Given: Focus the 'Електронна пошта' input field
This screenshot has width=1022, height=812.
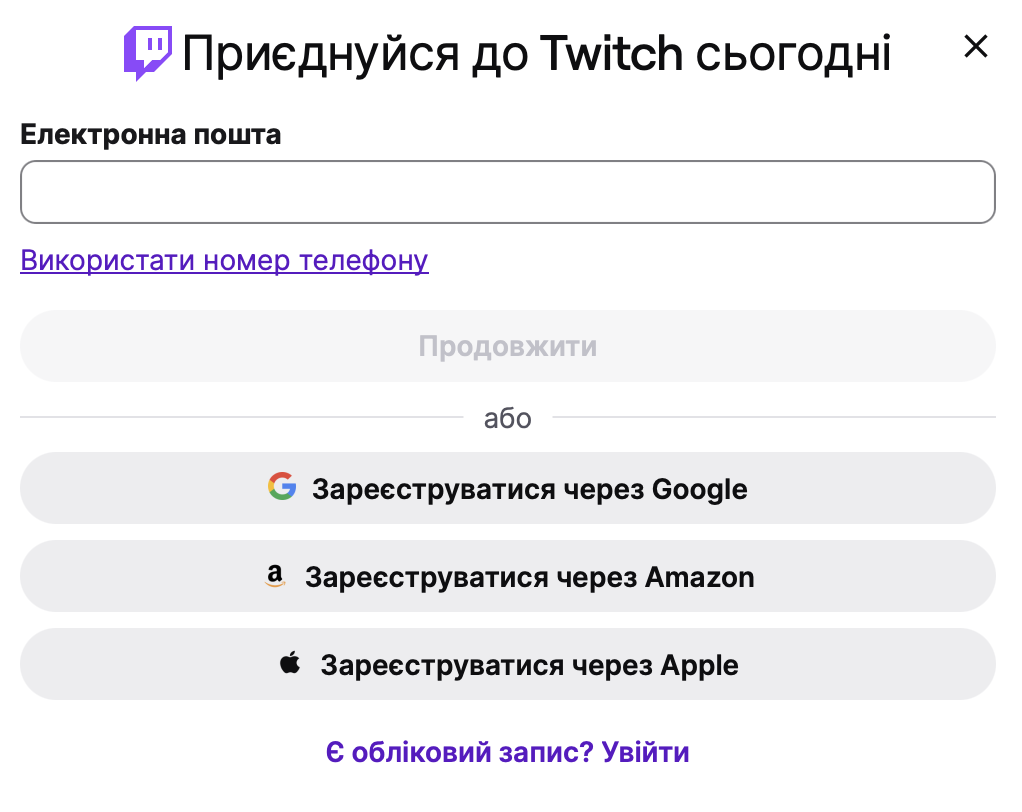Looking at the screenshot, I should pos(508,191).
